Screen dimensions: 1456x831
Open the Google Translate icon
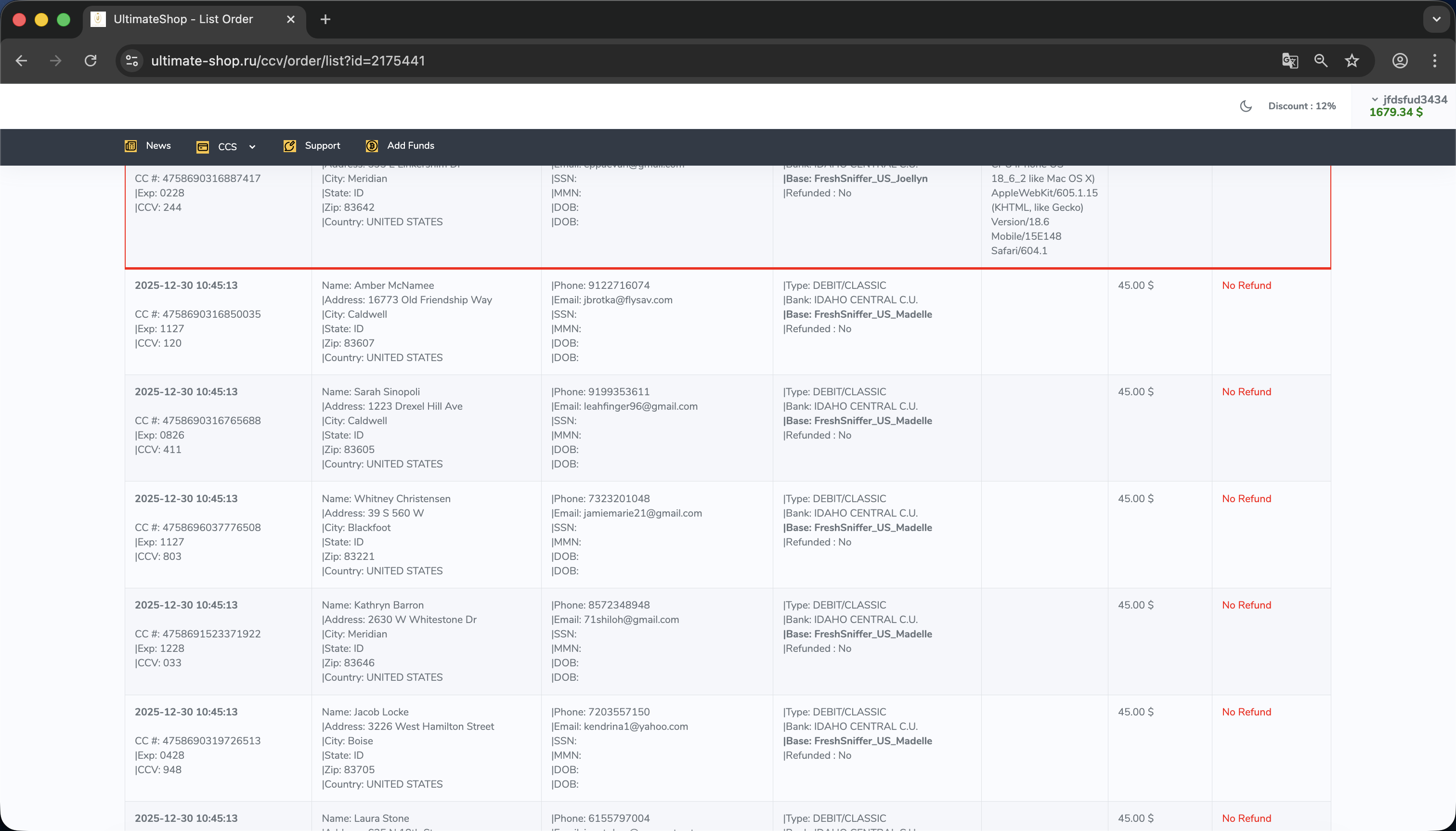tap(1289, 61)
